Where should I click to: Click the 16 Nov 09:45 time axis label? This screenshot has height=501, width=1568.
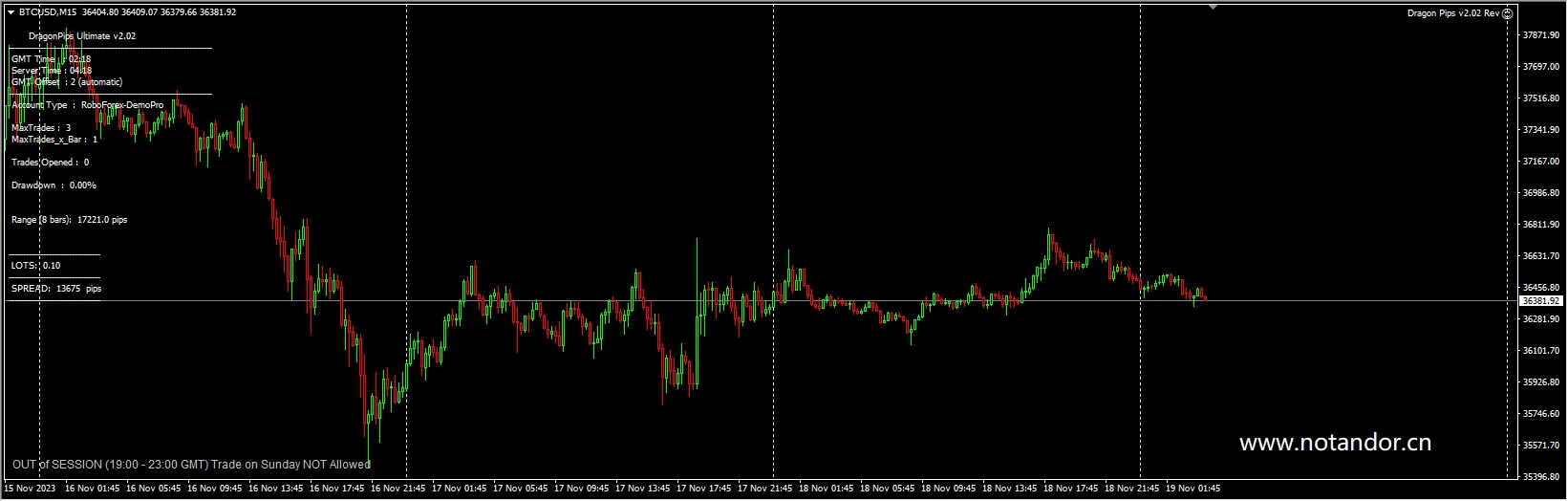(x=215, y=489)
